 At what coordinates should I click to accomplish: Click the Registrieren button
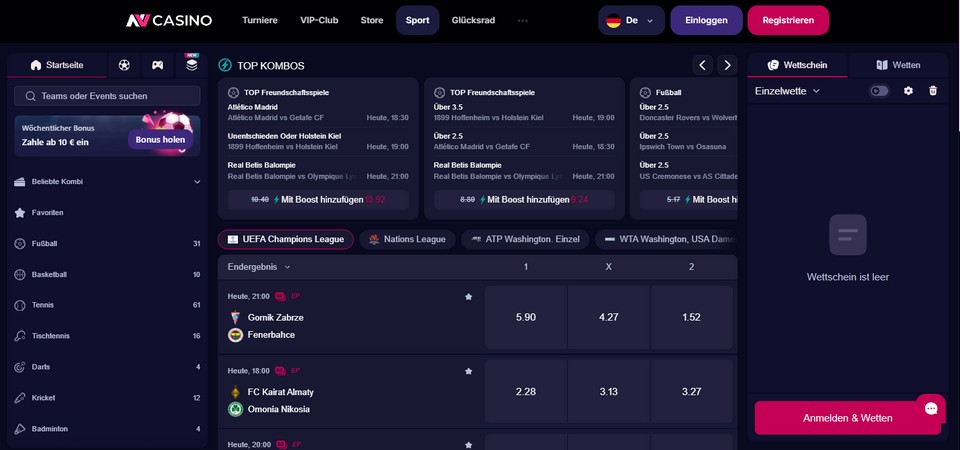(x=788, y=20)
